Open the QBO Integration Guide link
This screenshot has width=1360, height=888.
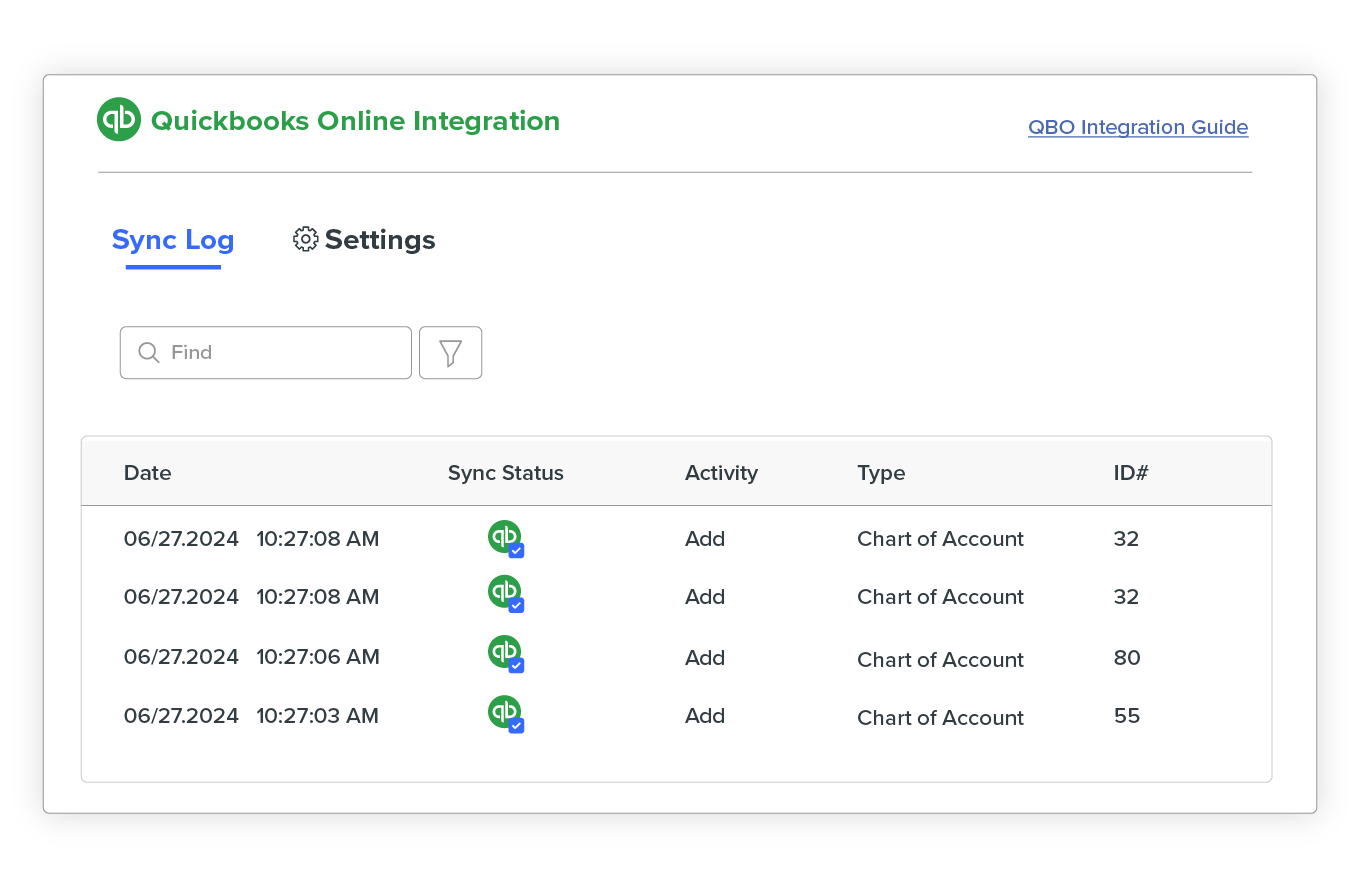(x=1137, y=127)
